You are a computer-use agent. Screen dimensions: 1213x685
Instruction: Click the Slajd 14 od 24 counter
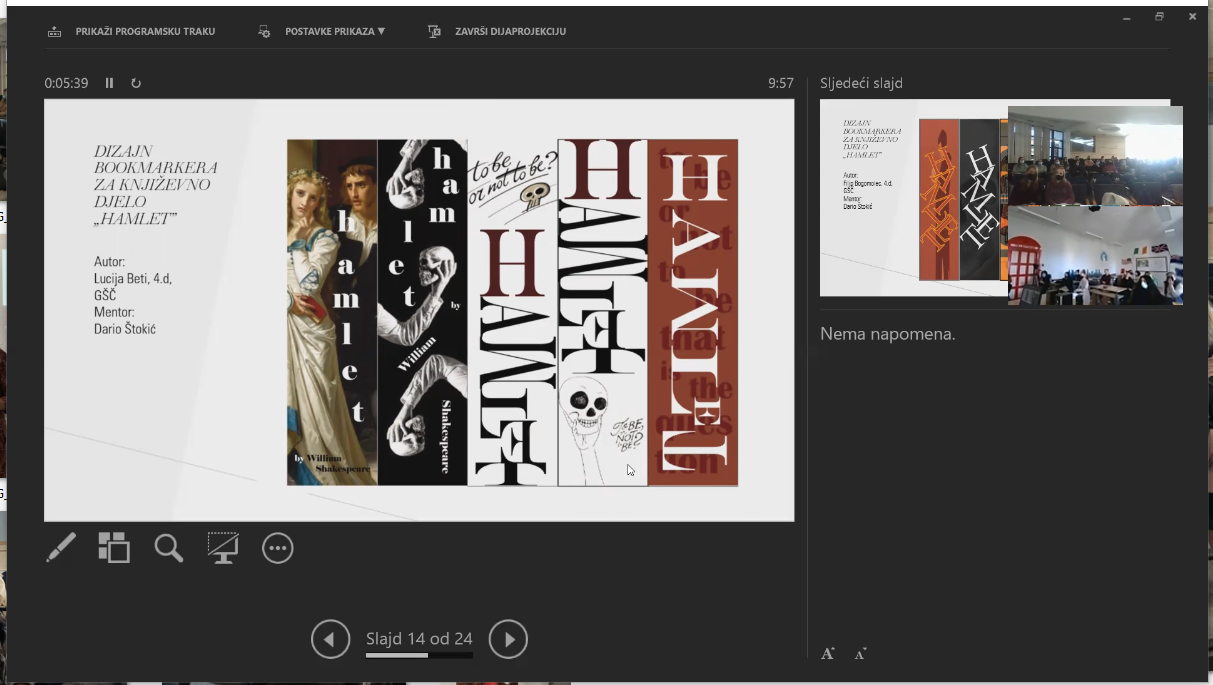tap(419, 639)
